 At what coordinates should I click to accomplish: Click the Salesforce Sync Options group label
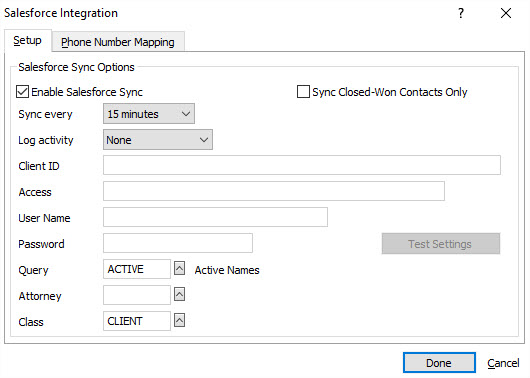[76, 67]
